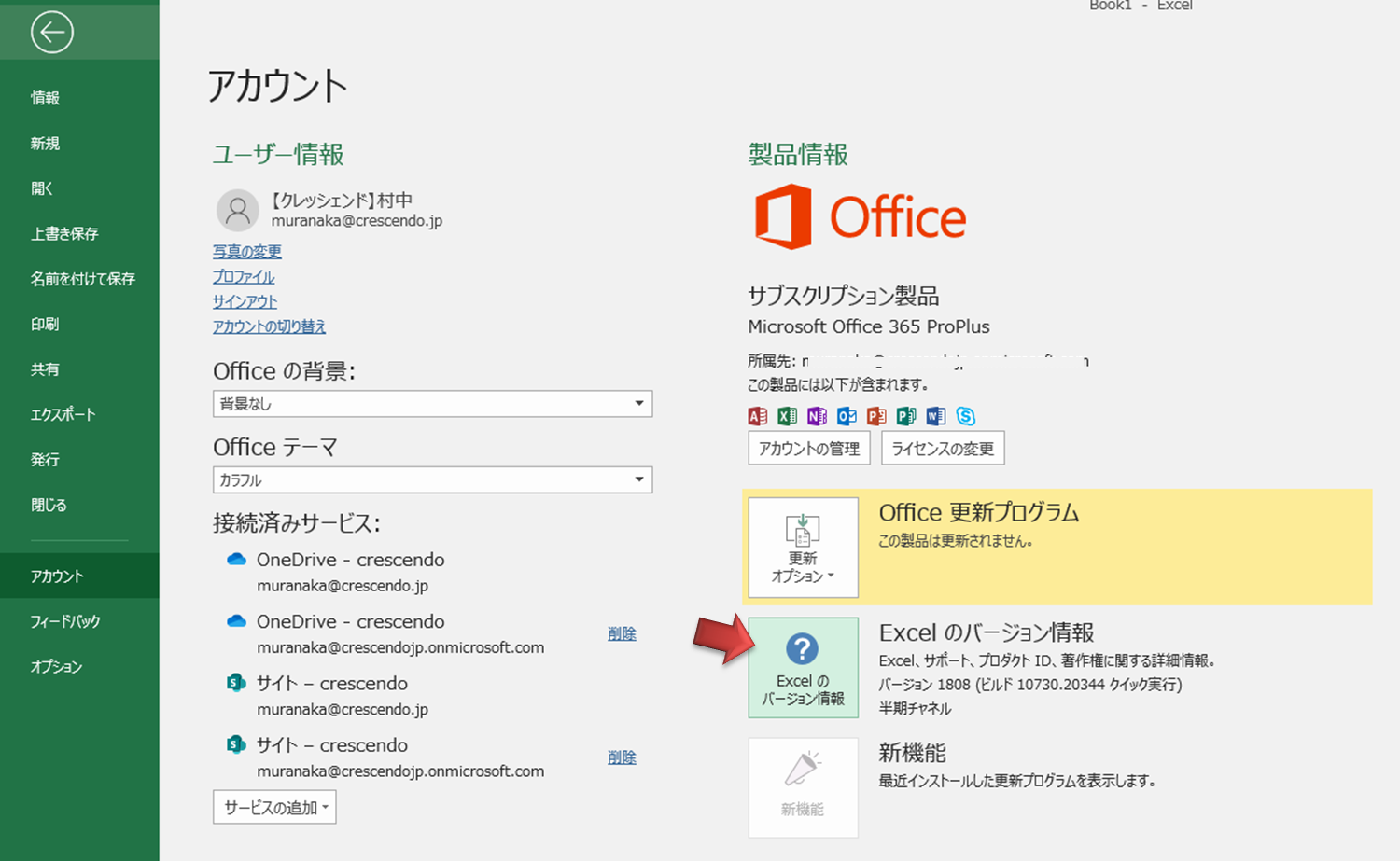Click SharePoint site icon for muranaka@crescendo.jp
1400x861 pixels.
(236, 683)
